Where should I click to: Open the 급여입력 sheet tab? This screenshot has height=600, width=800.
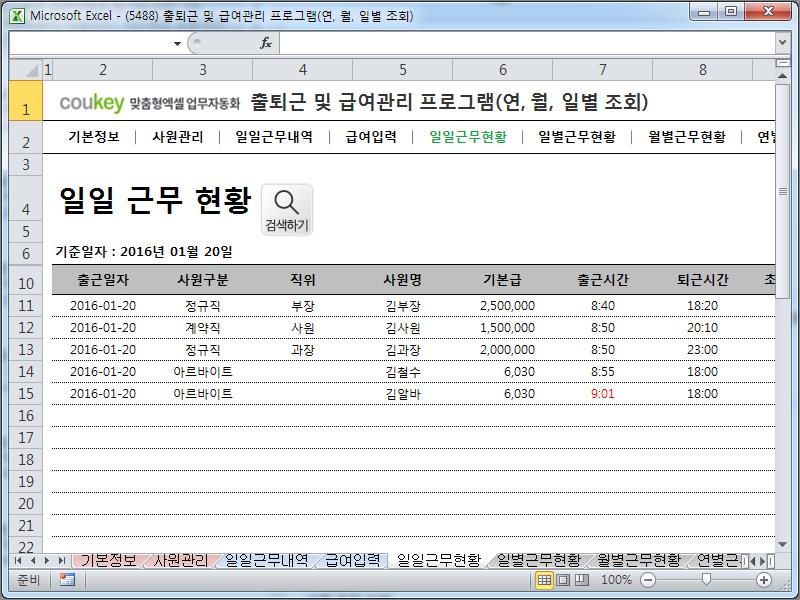click(x=353, y=560)
